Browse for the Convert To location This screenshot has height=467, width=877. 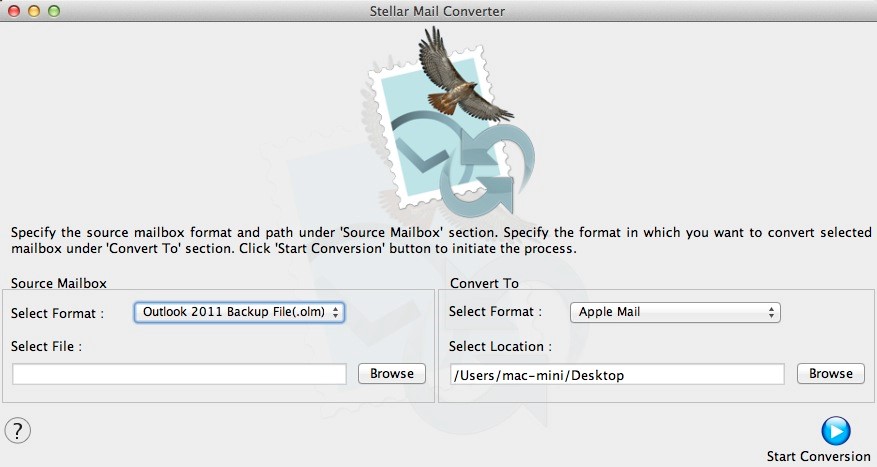[830, 374]
